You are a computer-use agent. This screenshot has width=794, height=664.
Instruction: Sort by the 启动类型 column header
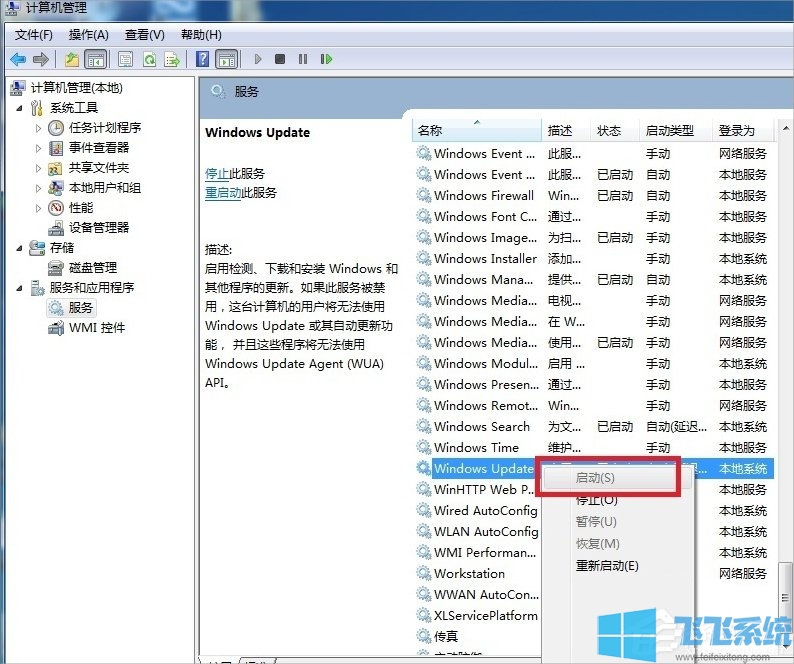[x=676, y=131]
